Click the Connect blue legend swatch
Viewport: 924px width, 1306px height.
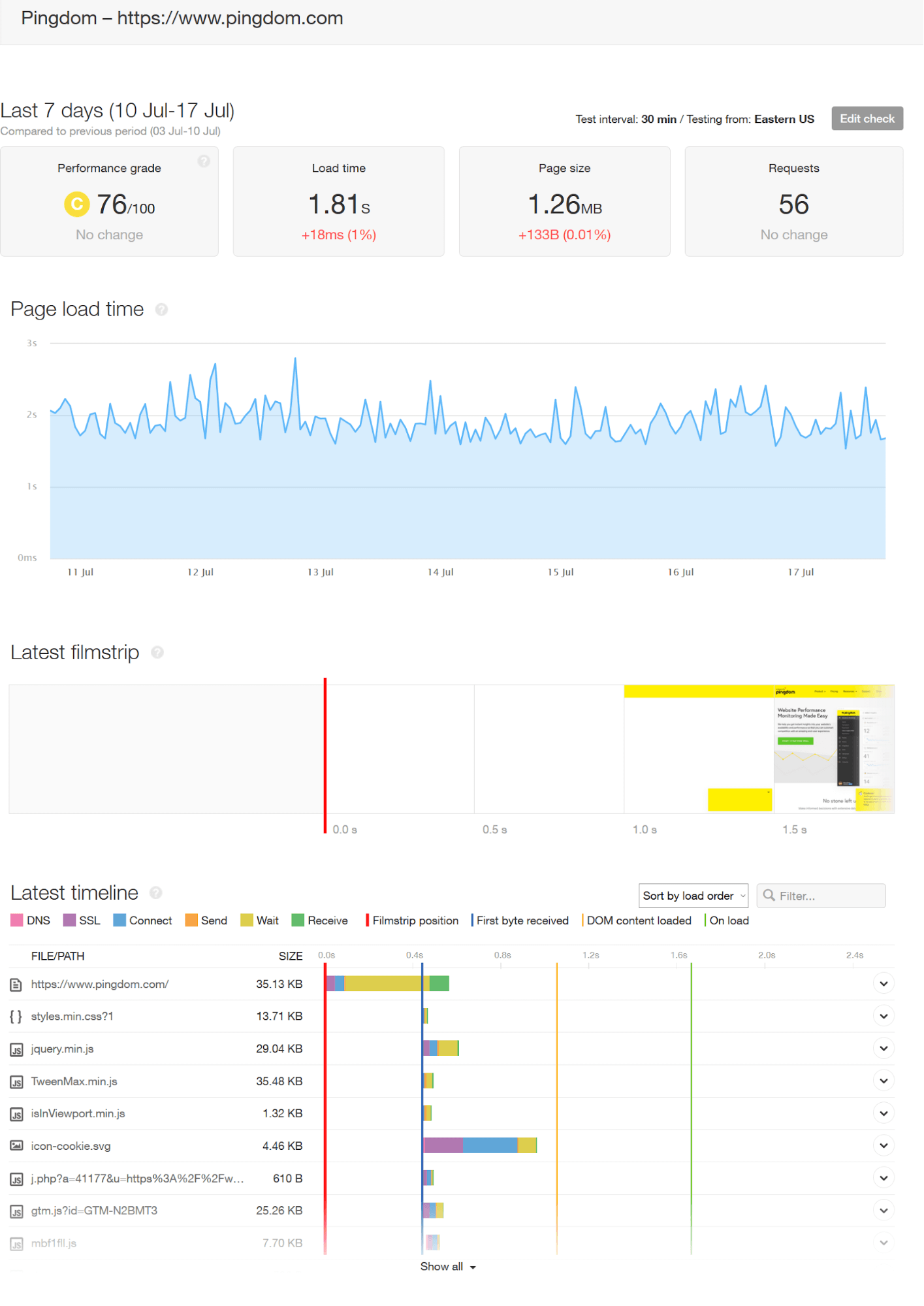(119, 921)
